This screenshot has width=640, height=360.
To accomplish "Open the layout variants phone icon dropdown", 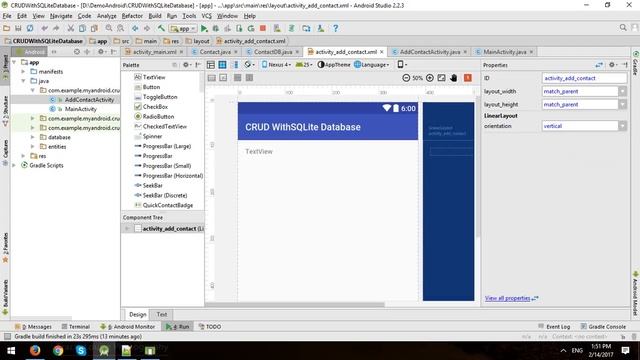I will (402, 64).
